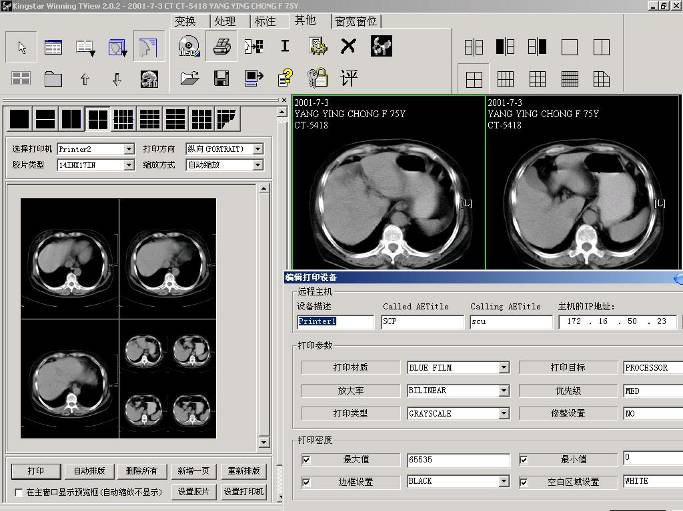Open the 纵向(PORTRAIT) orientation dropdown
683x511 pixels.
click(258, 149)
